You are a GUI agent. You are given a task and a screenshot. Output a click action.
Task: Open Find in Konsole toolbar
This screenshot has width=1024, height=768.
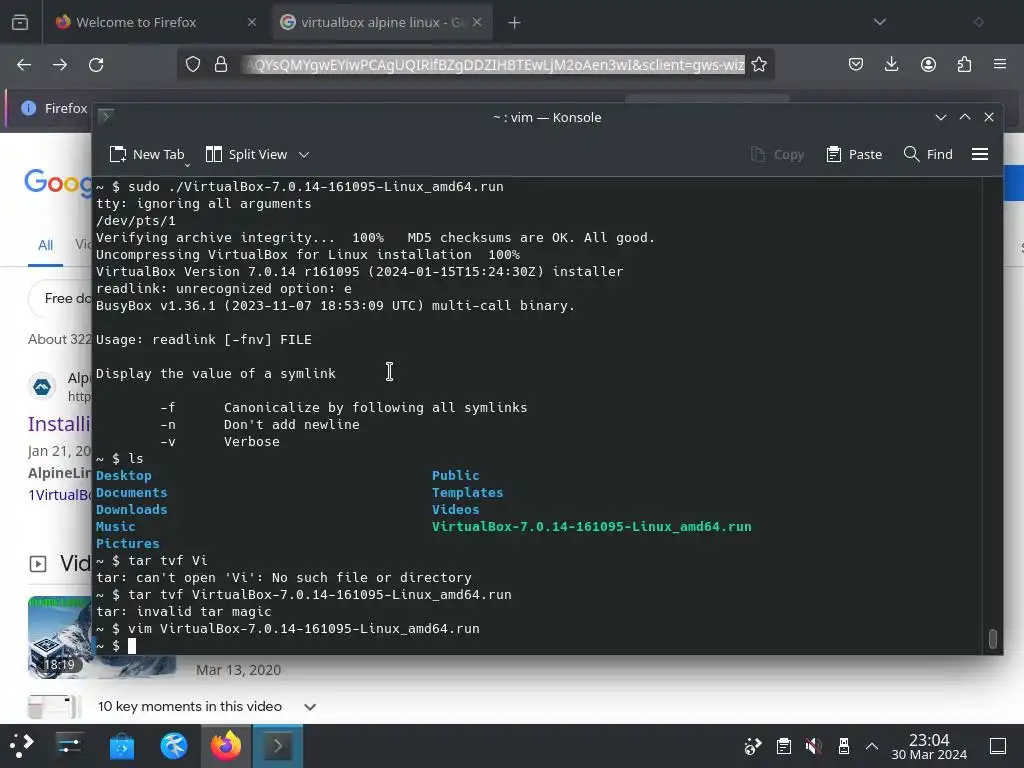[928, 155]
